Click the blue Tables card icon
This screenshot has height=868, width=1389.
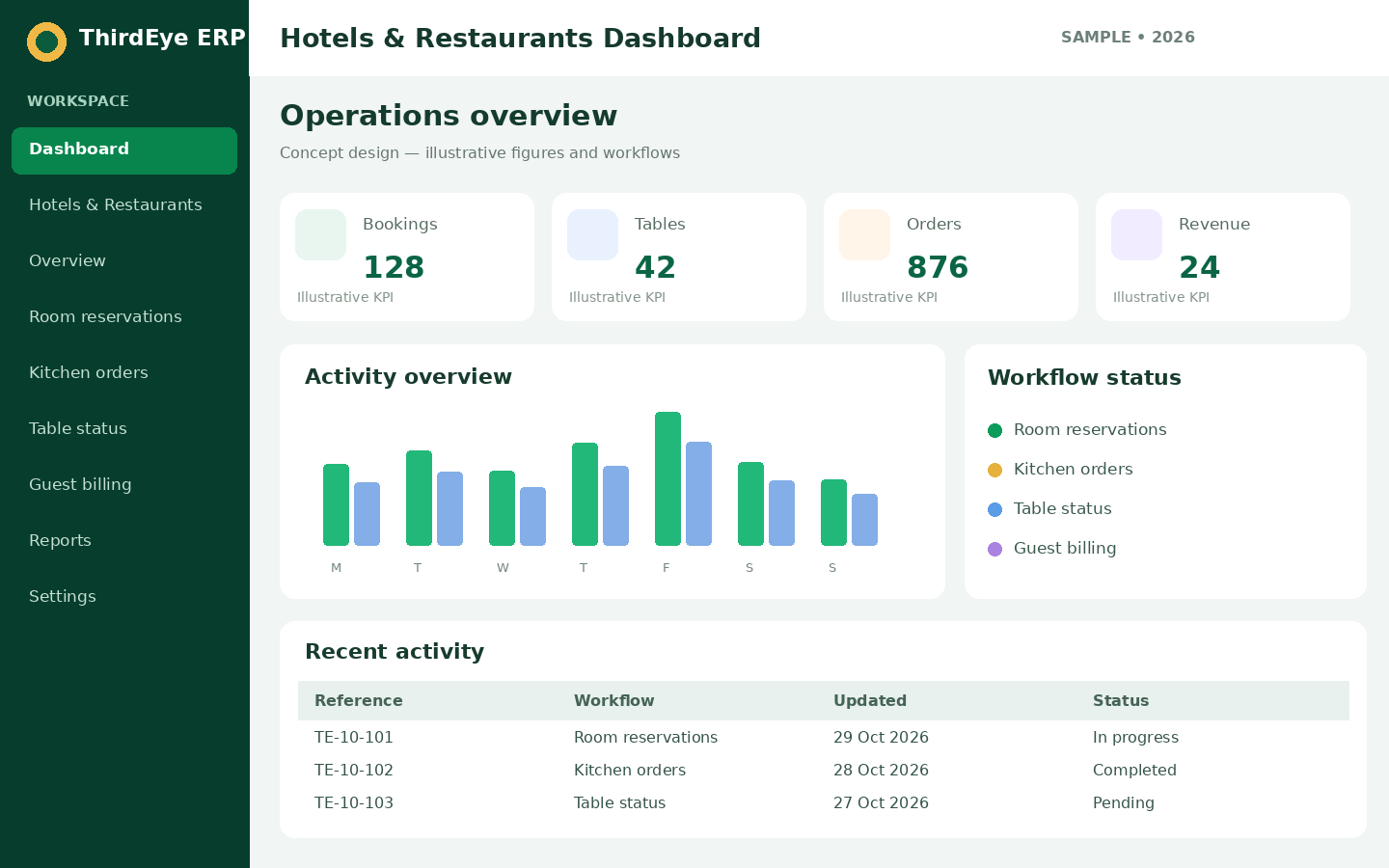click(x=592, y=234)
